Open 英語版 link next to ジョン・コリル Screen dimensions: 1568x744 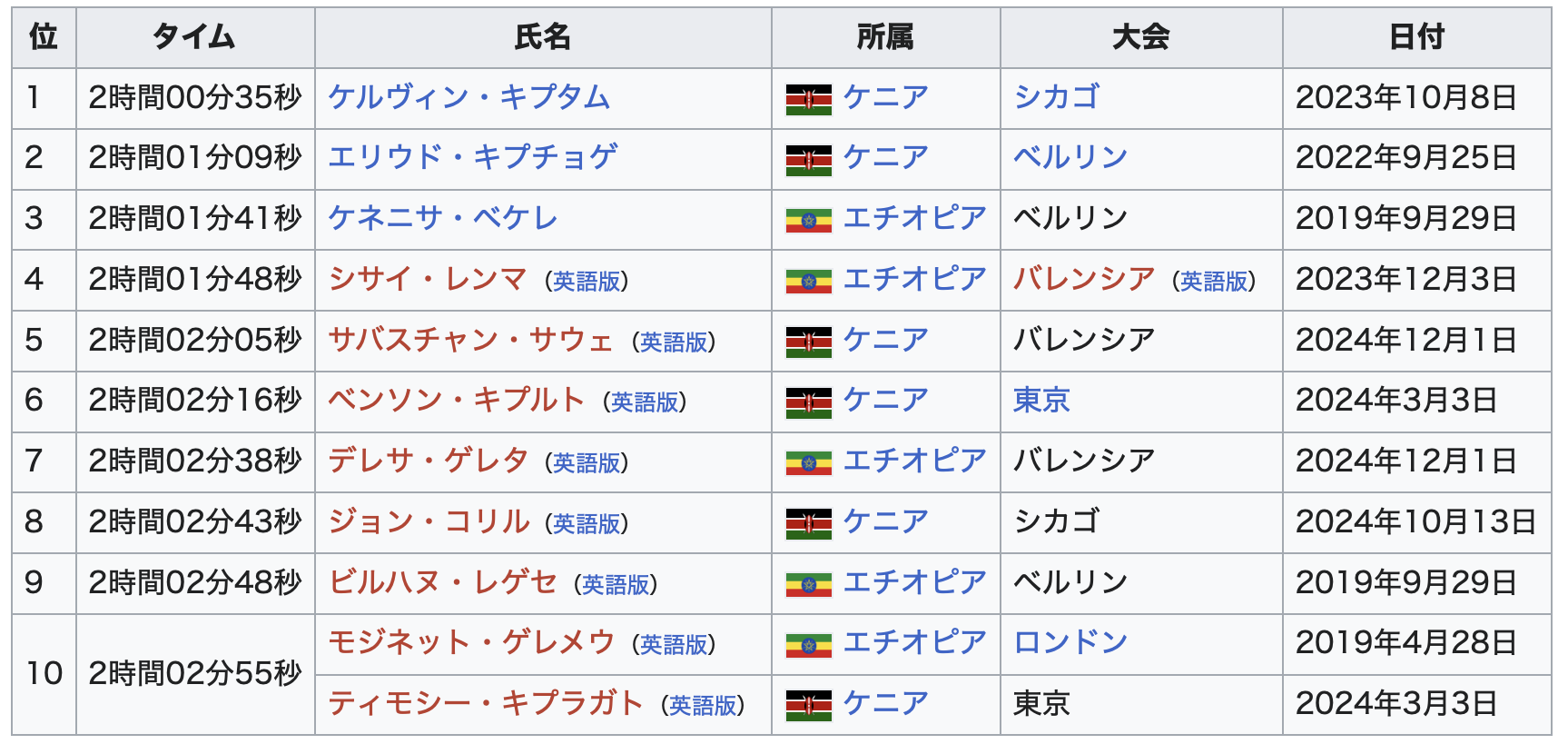coord(587,524)
